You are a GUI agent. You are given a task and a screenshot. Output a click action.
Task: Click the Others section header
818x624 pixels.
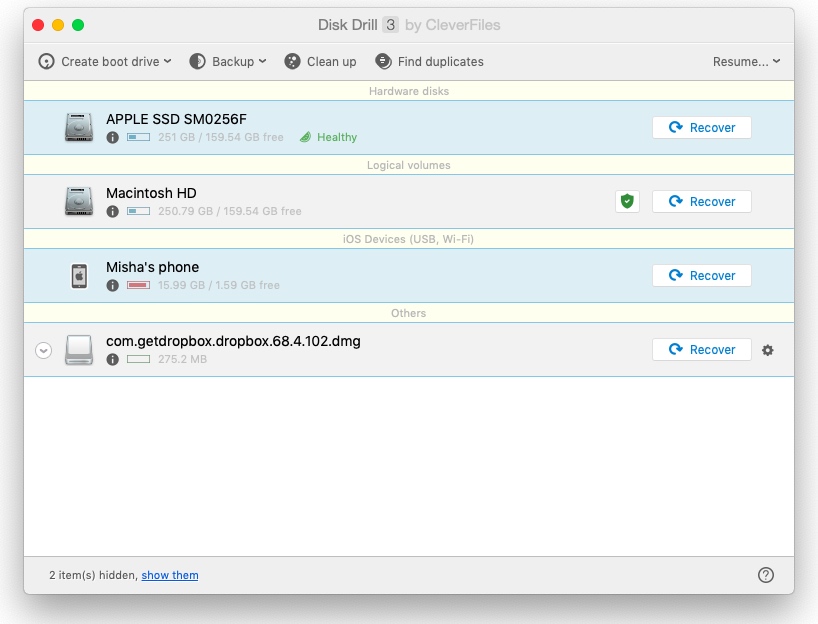[408, 314]
